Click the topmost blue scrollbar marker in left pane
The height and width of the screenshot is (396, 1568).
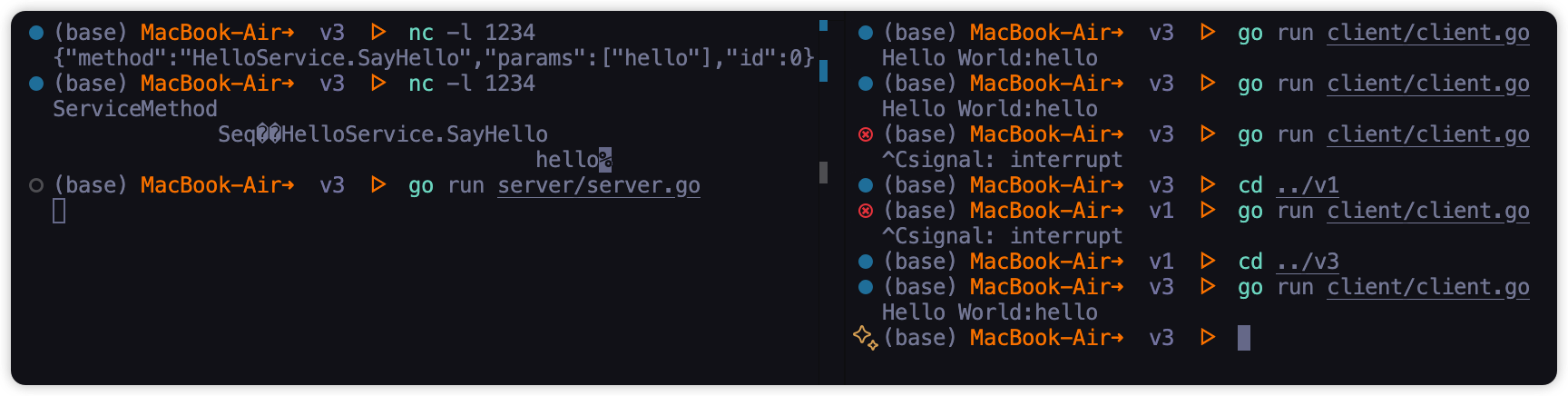tap(823, 25)
